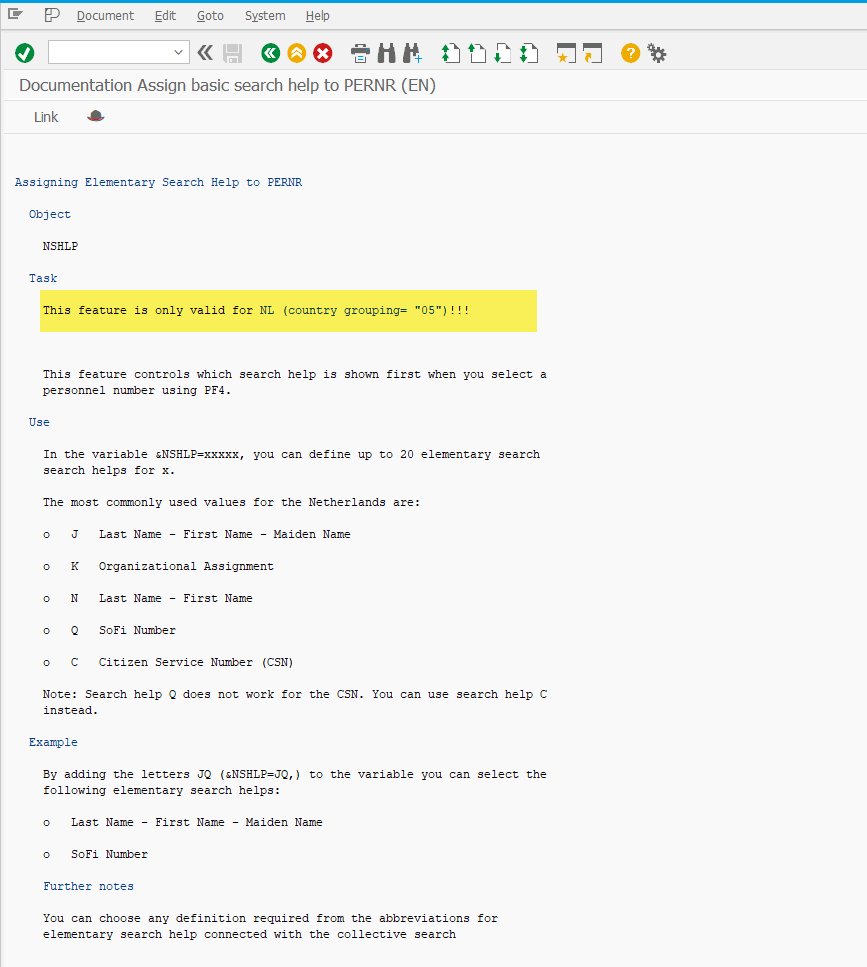The height and width of the screenshot is (967, 867).
Task: Jump to First Page icon
Action: click(x=451, y=53)
